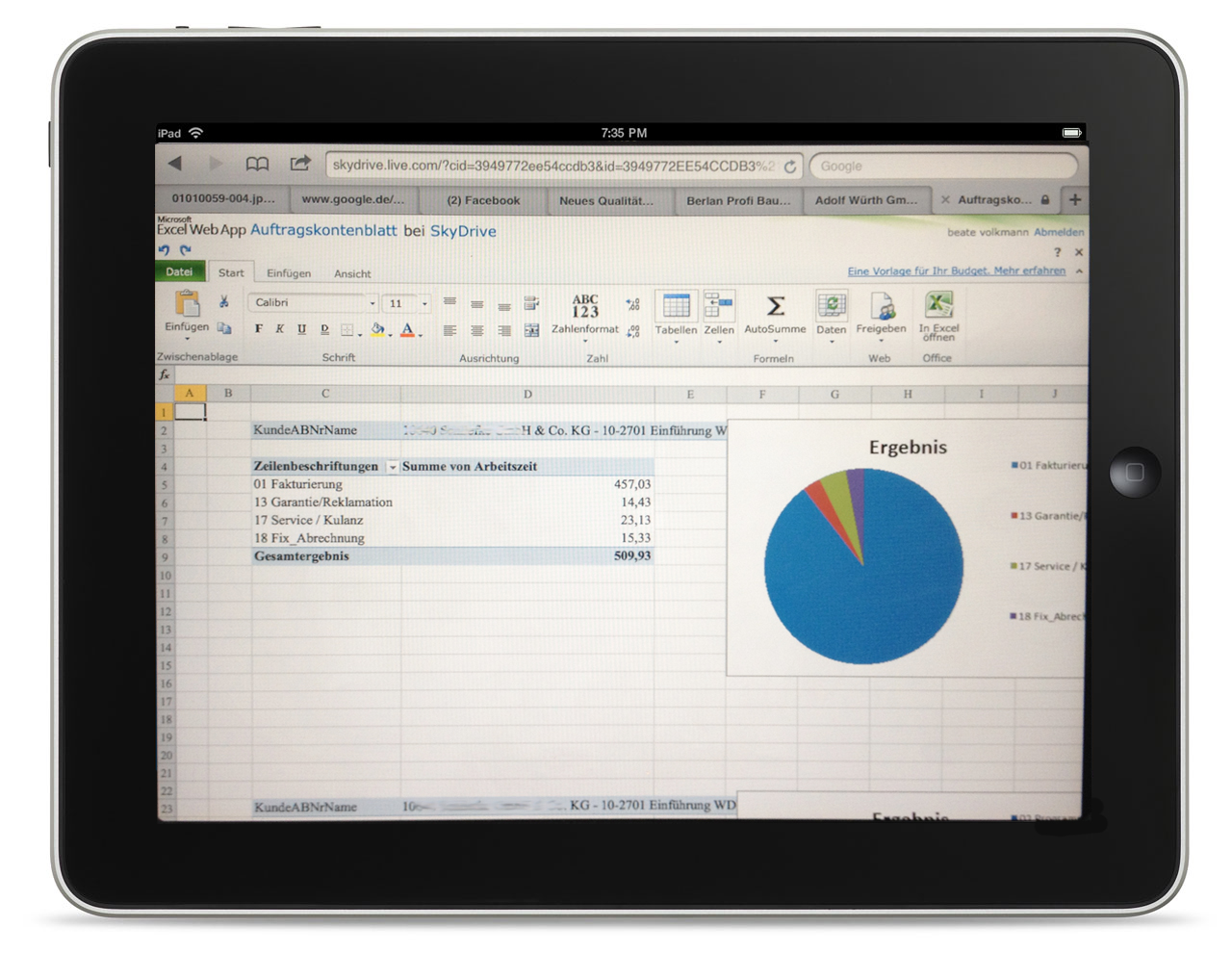Switch to the Start ribbon tab
Image resolution: width=1232 pixels, height=953 pixels.
pyautogui.click(x=231, y=272)
